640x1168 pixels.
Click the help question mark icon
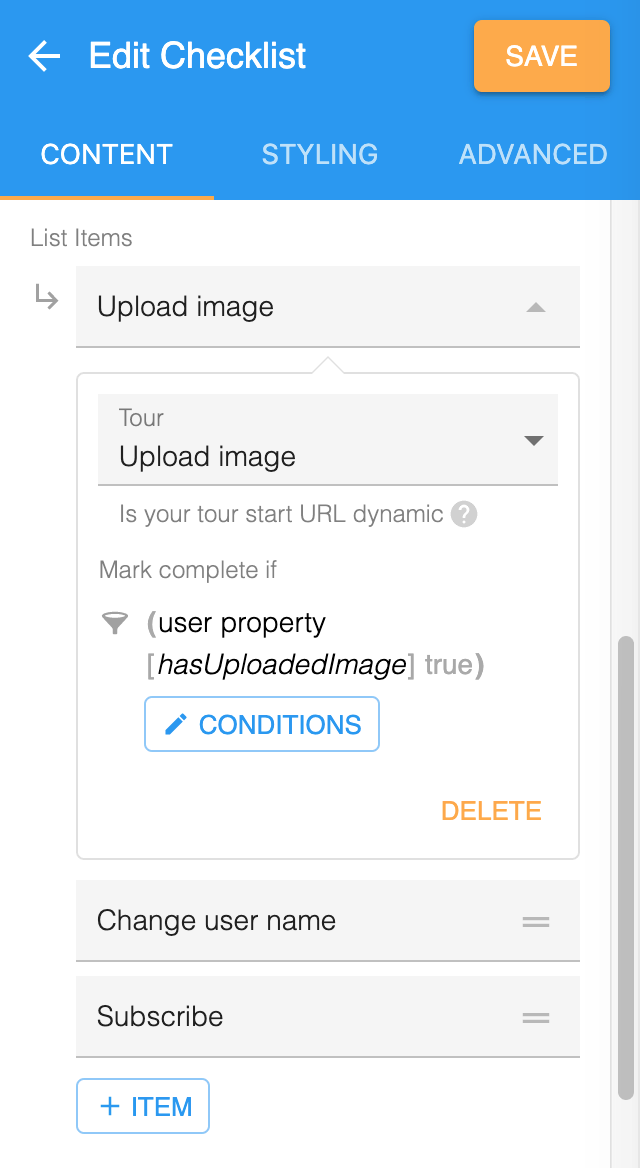point(464,514)
